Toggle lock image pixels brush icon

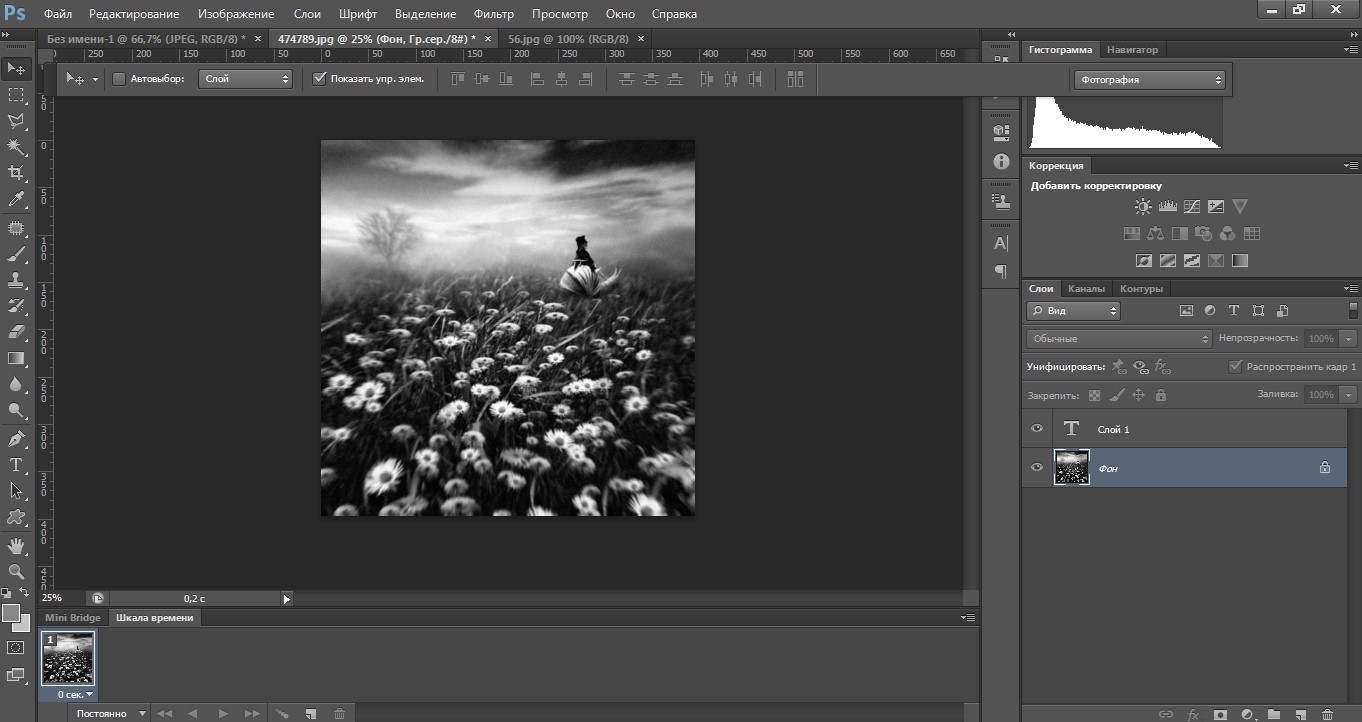pyautogui.click(x=1116, y=395)
